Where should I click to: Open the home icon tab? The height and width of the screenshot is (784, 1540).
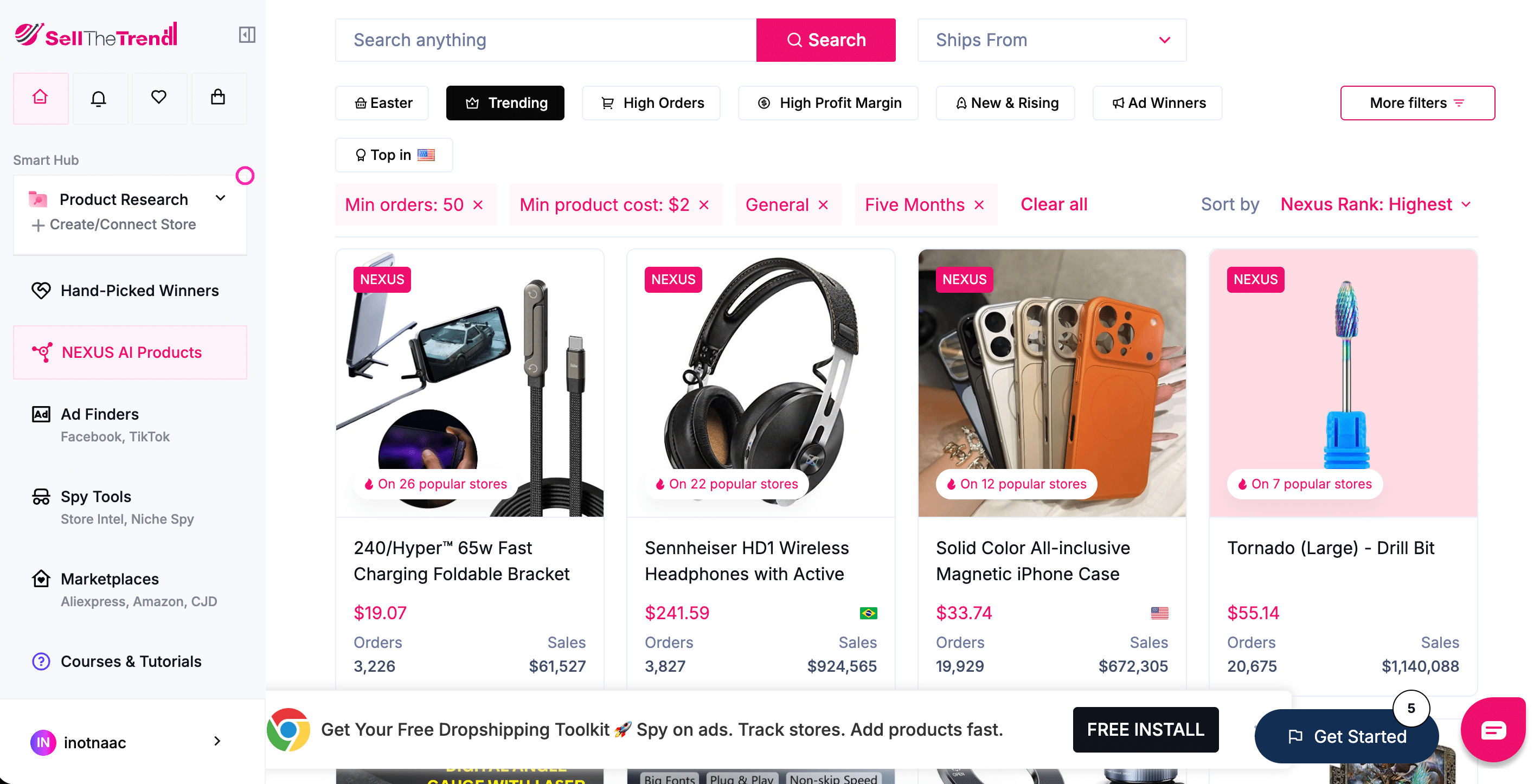tap(41, 98)
